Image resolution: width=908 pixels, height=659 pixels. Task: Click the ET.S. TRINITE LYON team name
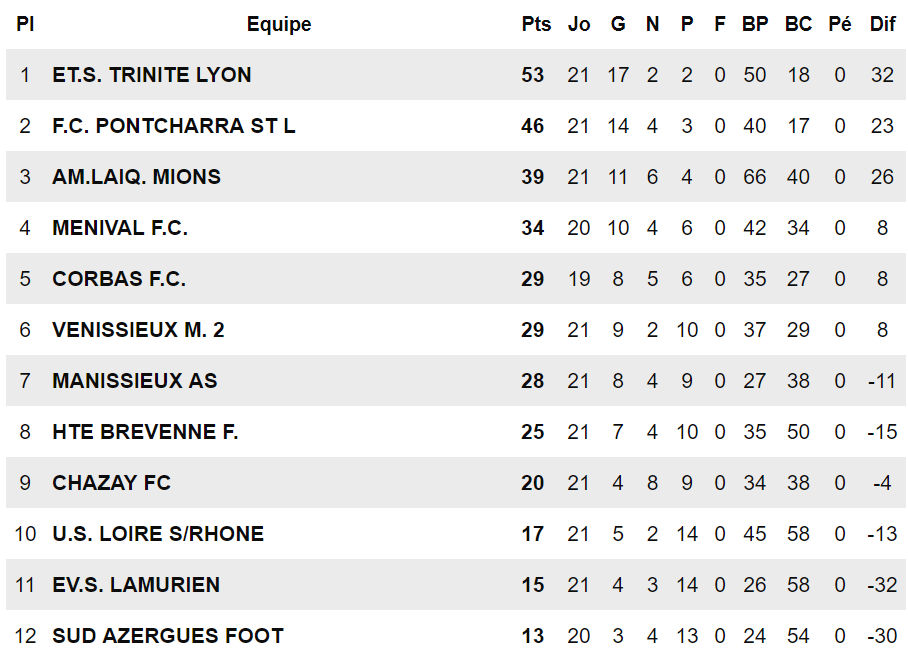(x=152, y=75)
